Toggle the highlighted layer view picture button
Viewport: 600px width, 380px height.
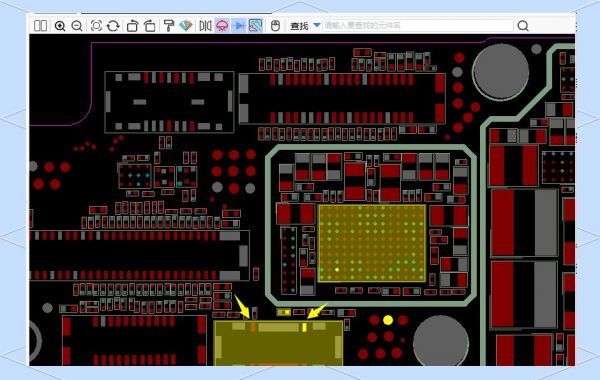pos(256,26)
